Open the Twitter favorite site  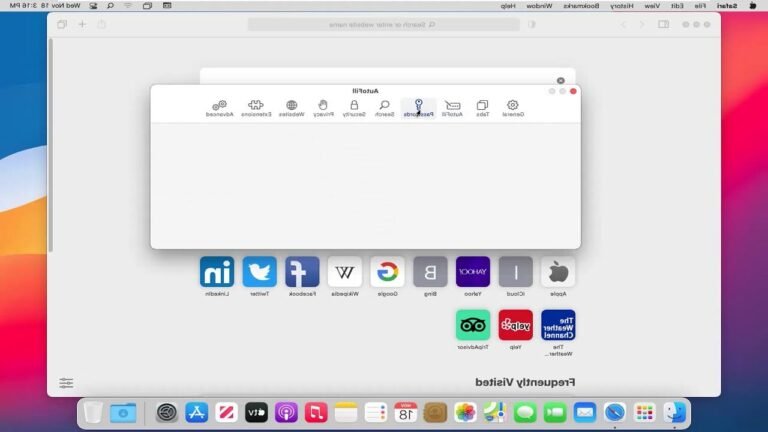point(260,272)
